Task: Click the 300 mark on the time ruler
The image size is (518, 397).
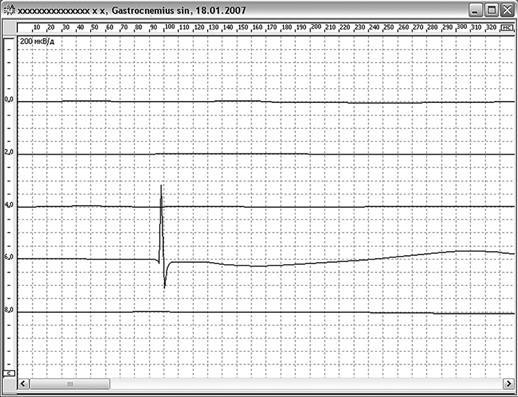Action: pyautogui.click(x=462, y=27)
